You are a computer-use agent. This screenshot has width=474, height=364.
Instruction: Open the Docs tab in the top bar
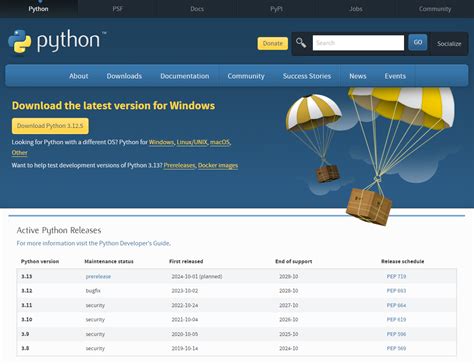(x=197, y=9)
